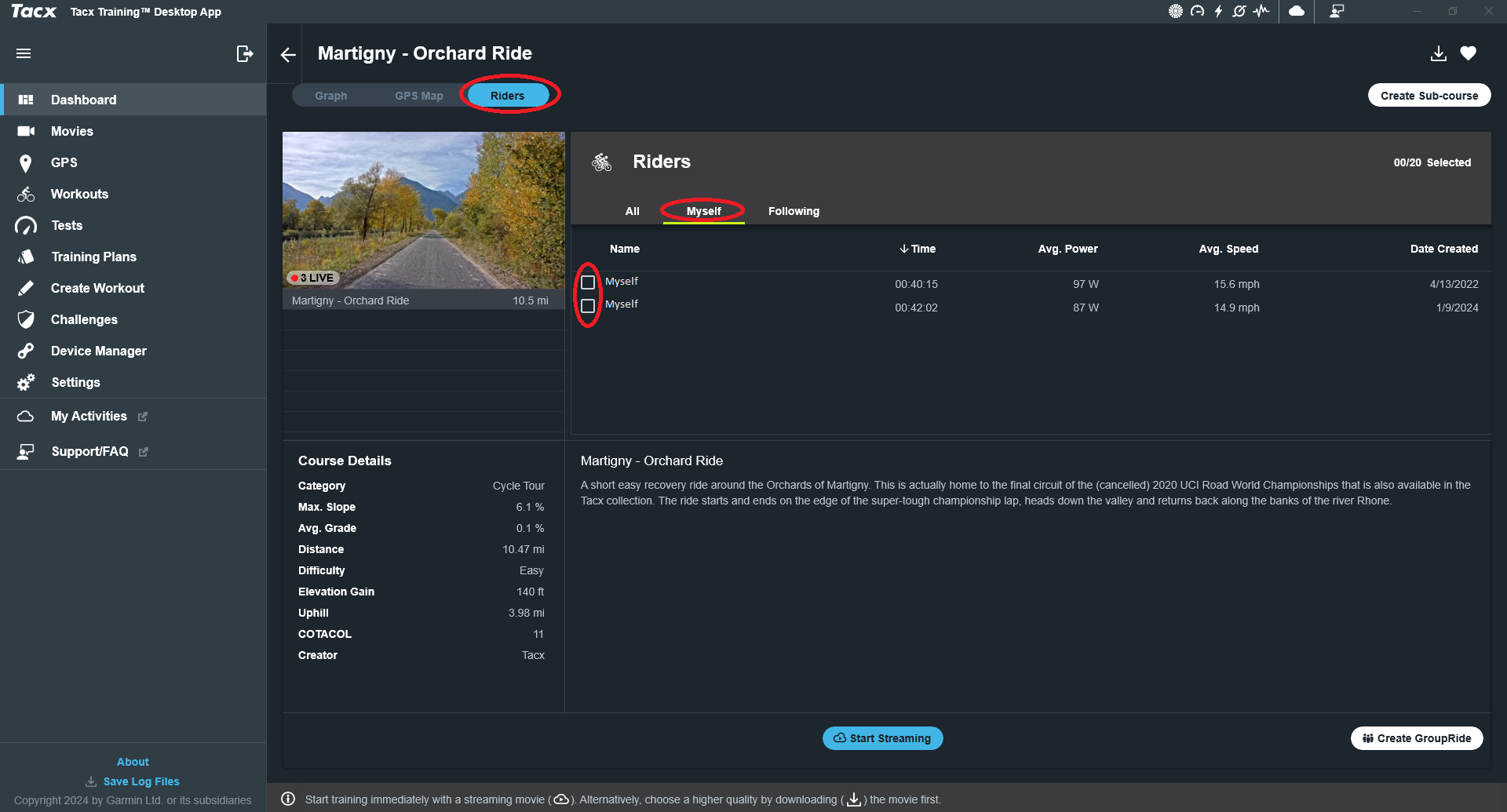Click the 14.9 mph average speed value
The height and width of the screenshot is (812, 1507).
tap(1236, 308)
